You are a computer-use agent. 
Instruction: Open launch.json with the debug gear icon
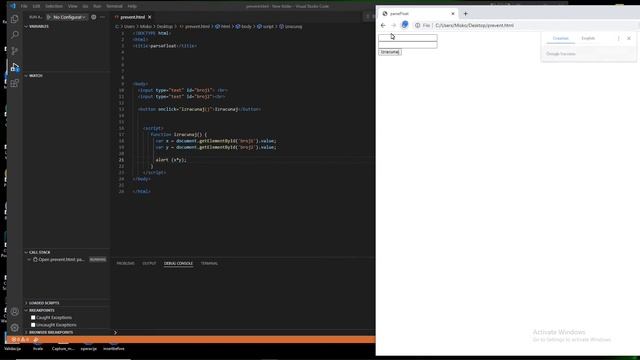(x=94, y=17)
